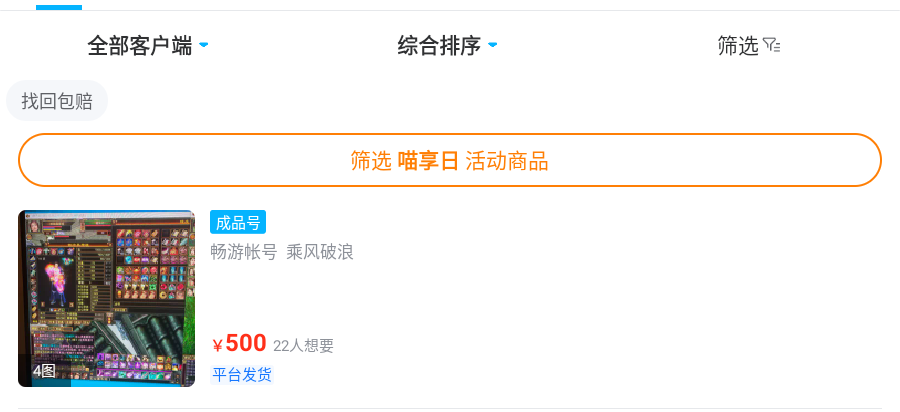Open the game account screenshot thumbnail

[106, 298]
